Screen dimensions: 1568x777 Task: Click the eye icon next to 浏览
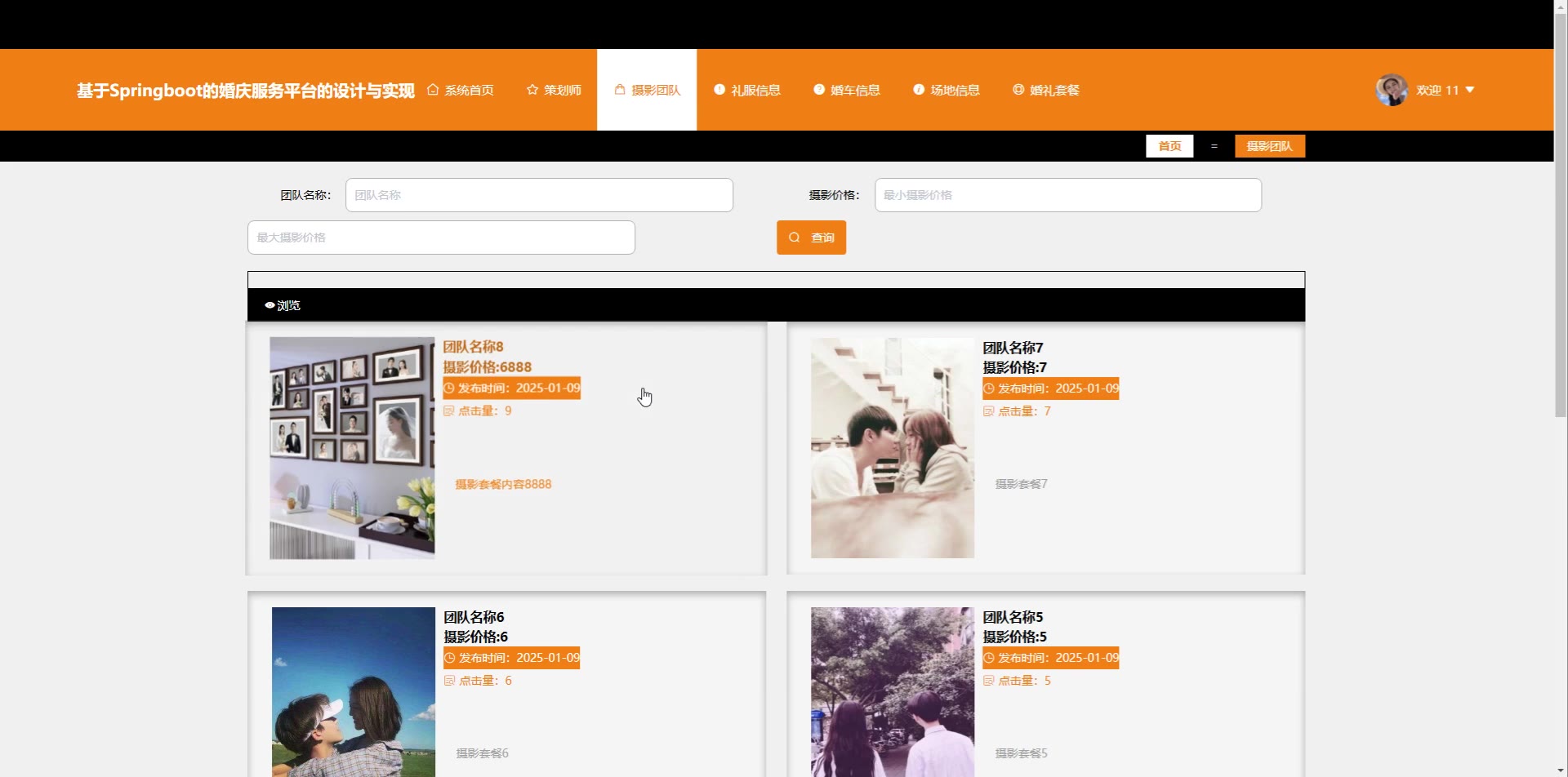269,305
